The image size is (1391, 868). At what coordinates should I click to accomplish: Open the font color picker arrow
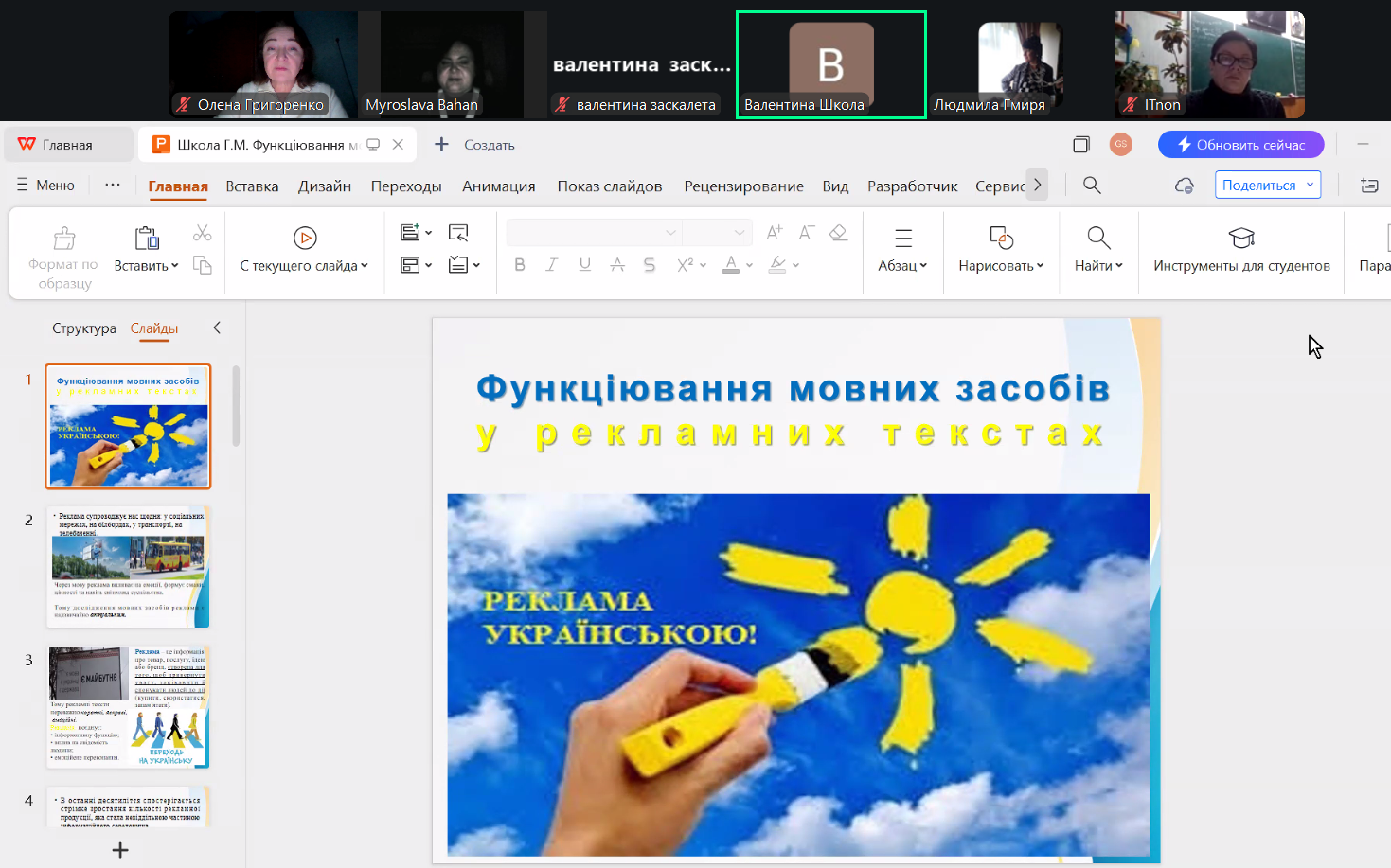(749, 266)
